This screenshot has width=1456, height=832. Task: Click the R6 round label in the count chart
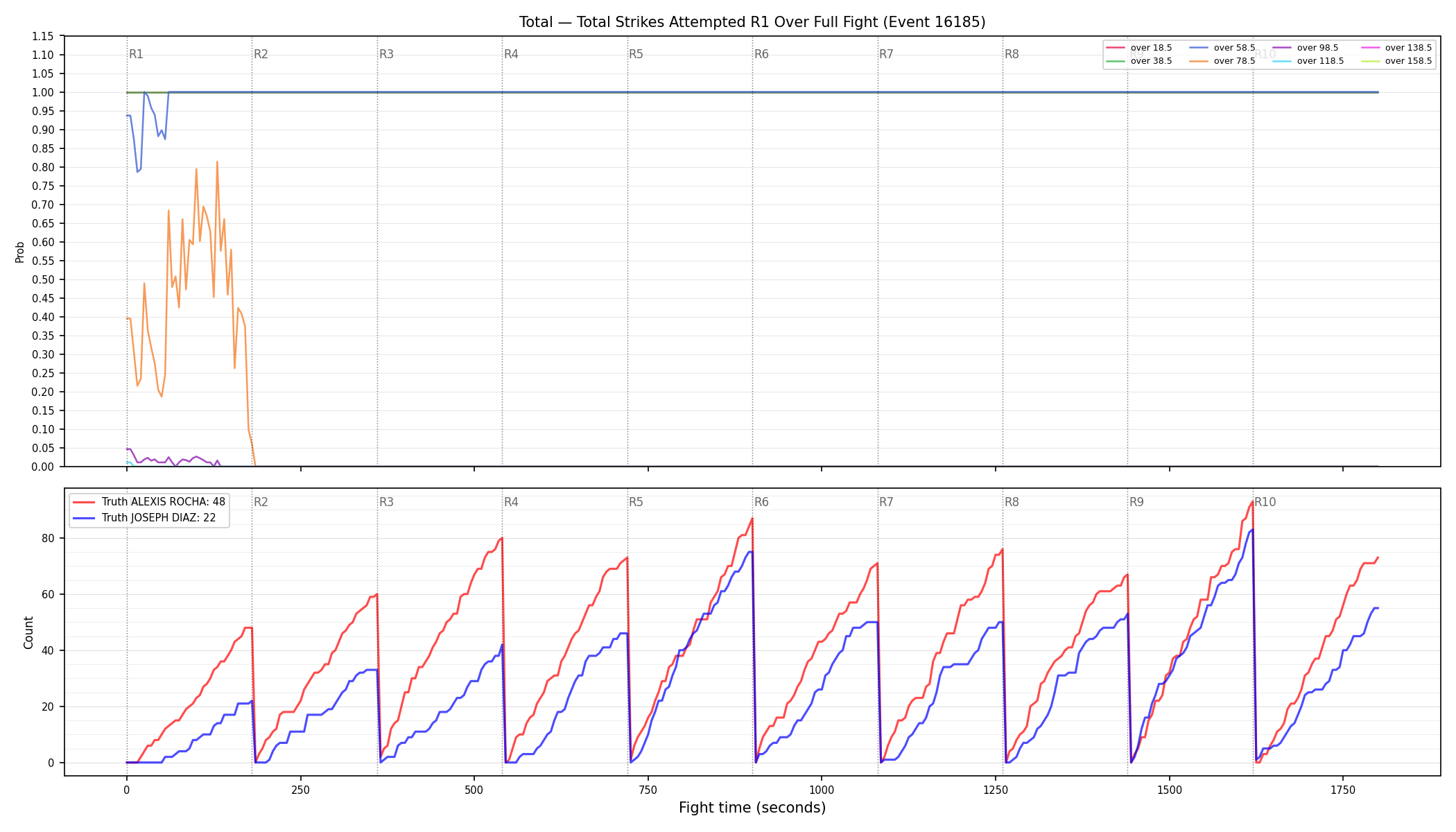click(761, 502)
